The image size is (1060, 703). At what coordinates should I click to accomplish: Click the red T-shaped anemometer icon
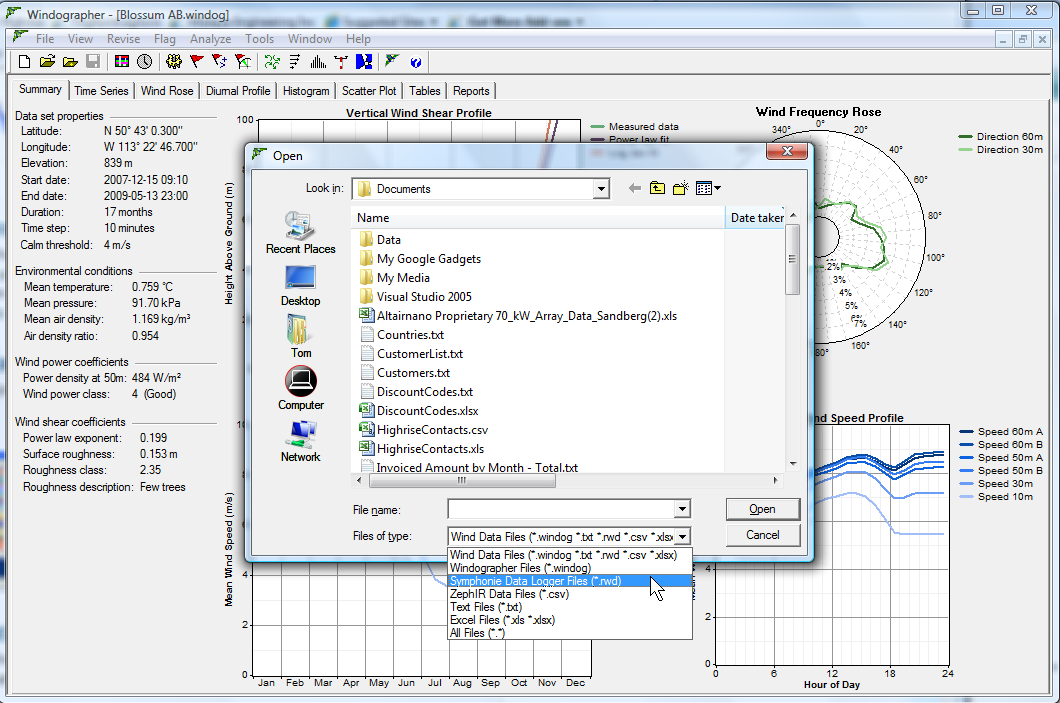point(341,62)
